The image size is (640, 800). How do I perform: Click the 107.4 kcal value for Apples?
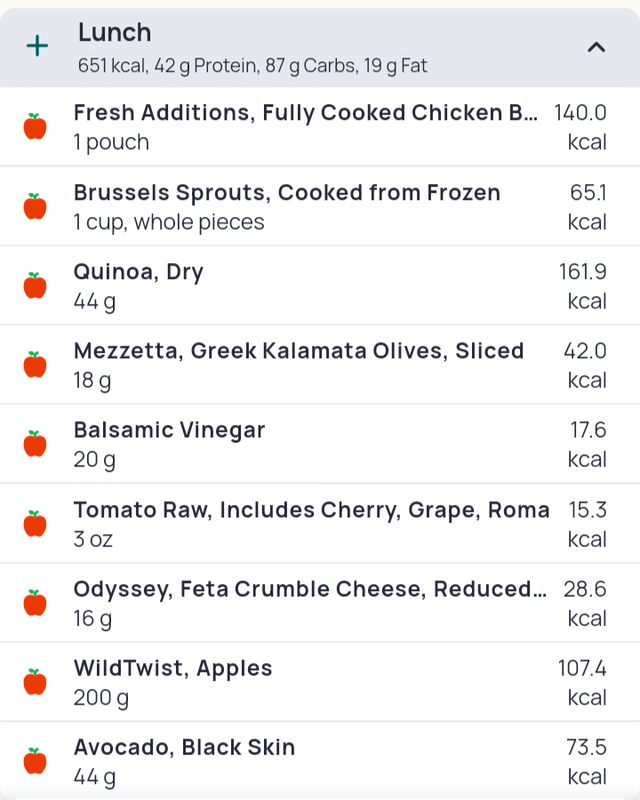tap(582, 681)
